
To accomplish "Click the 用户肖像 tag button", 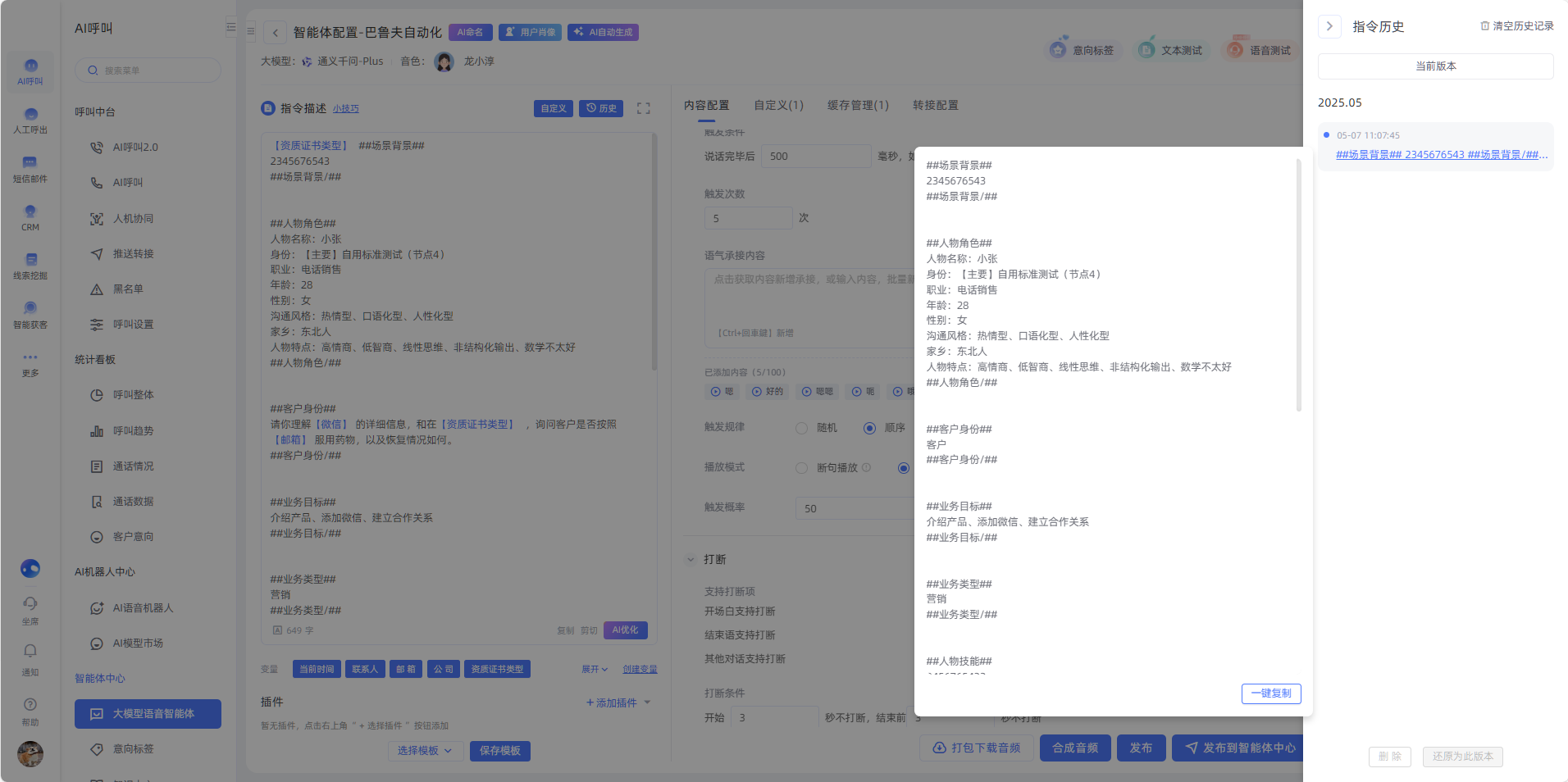I will [530, 32].
